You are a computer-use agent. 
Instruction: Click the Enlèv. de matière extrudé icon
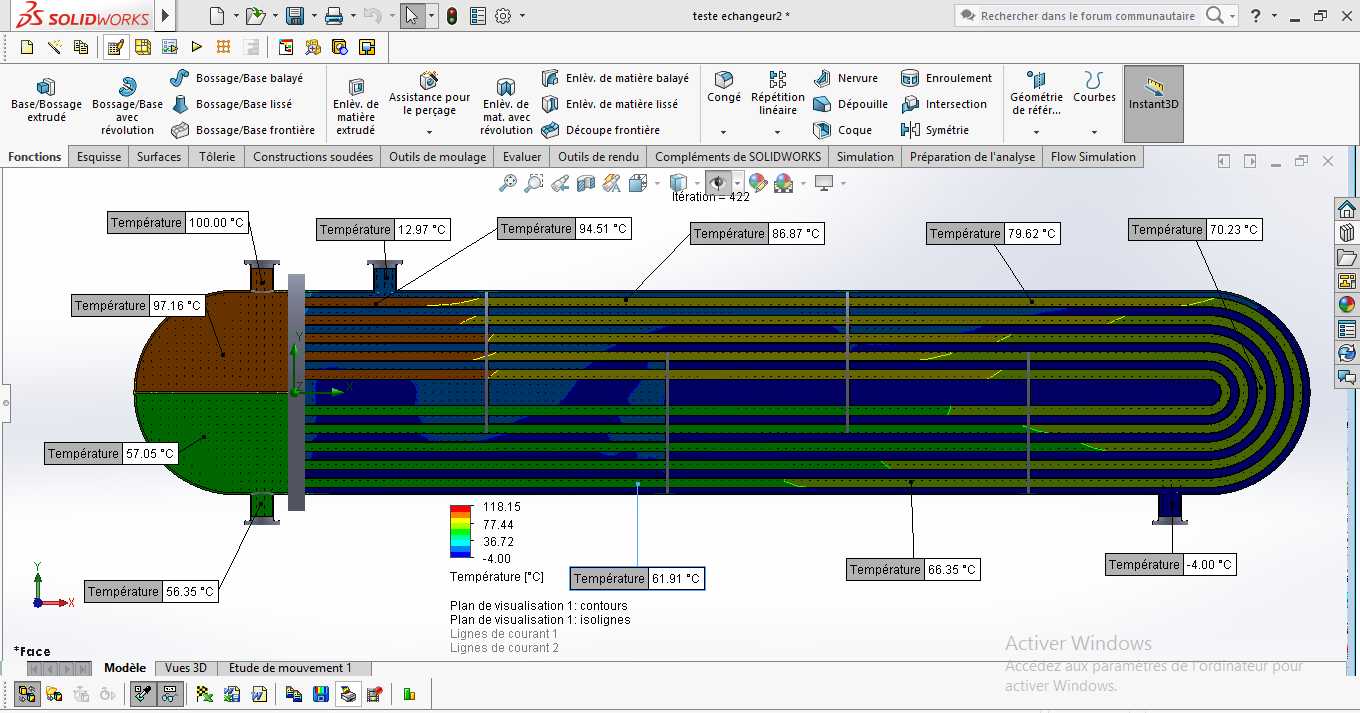coord(356,87)
